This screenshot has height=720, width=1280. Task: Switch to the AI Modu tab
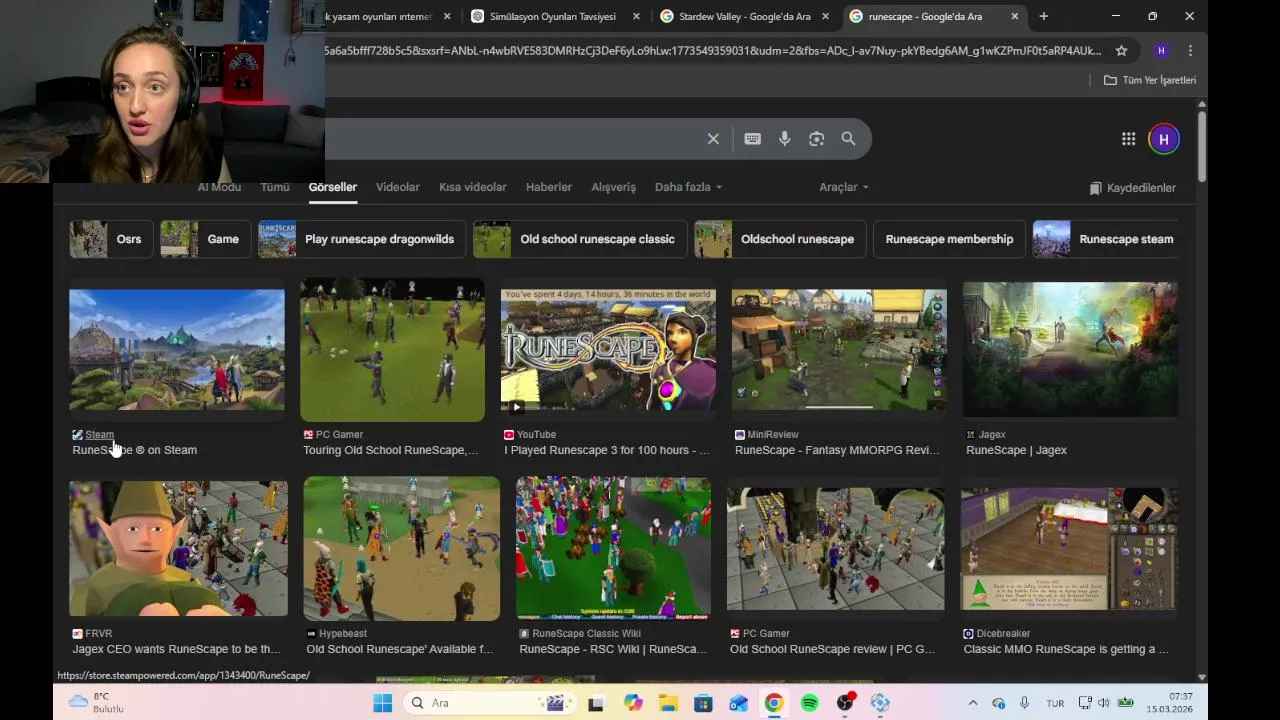tap(219, 187)
